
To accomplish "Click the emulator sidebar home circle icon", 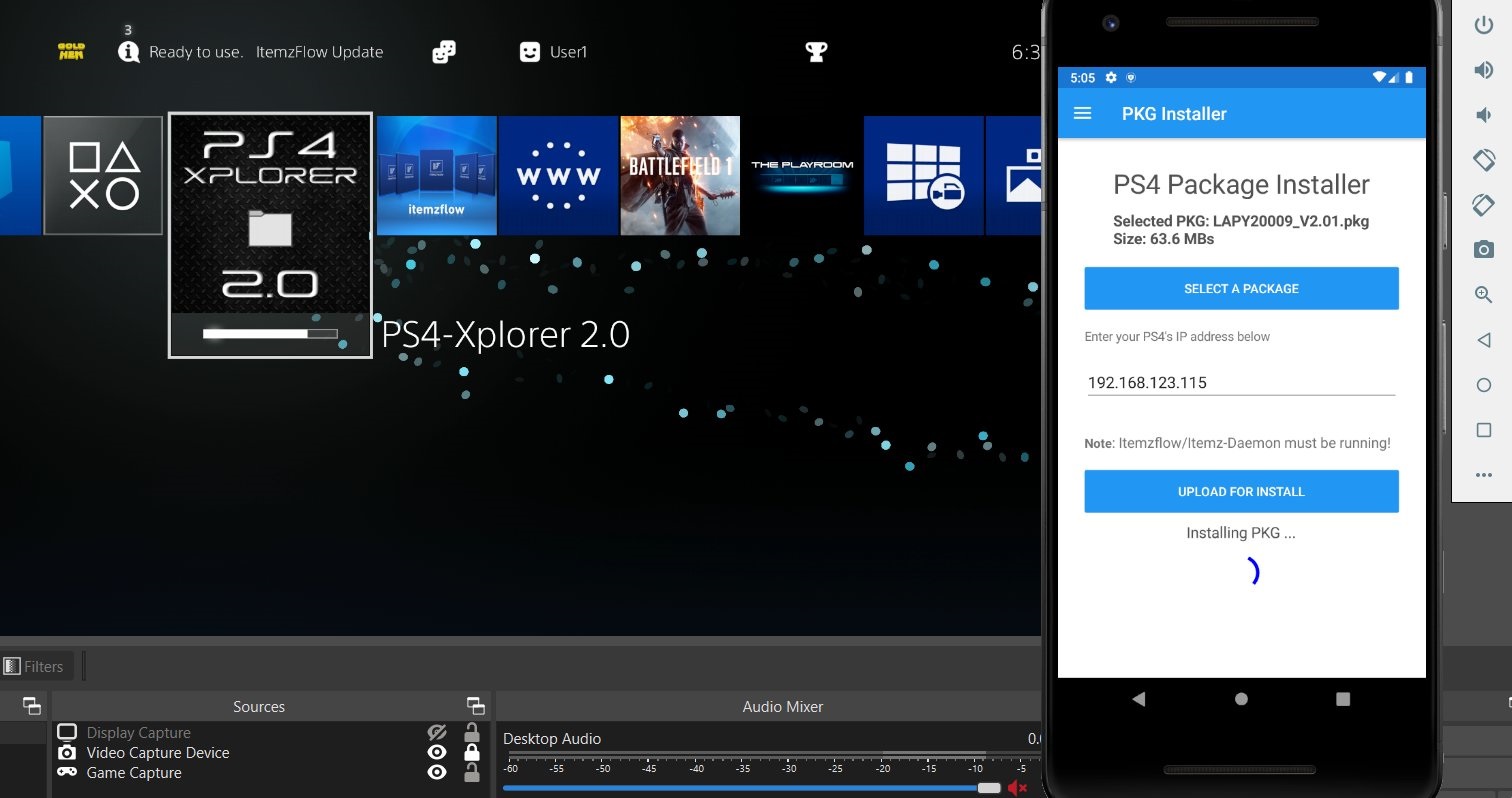I will pos(1484,385).
